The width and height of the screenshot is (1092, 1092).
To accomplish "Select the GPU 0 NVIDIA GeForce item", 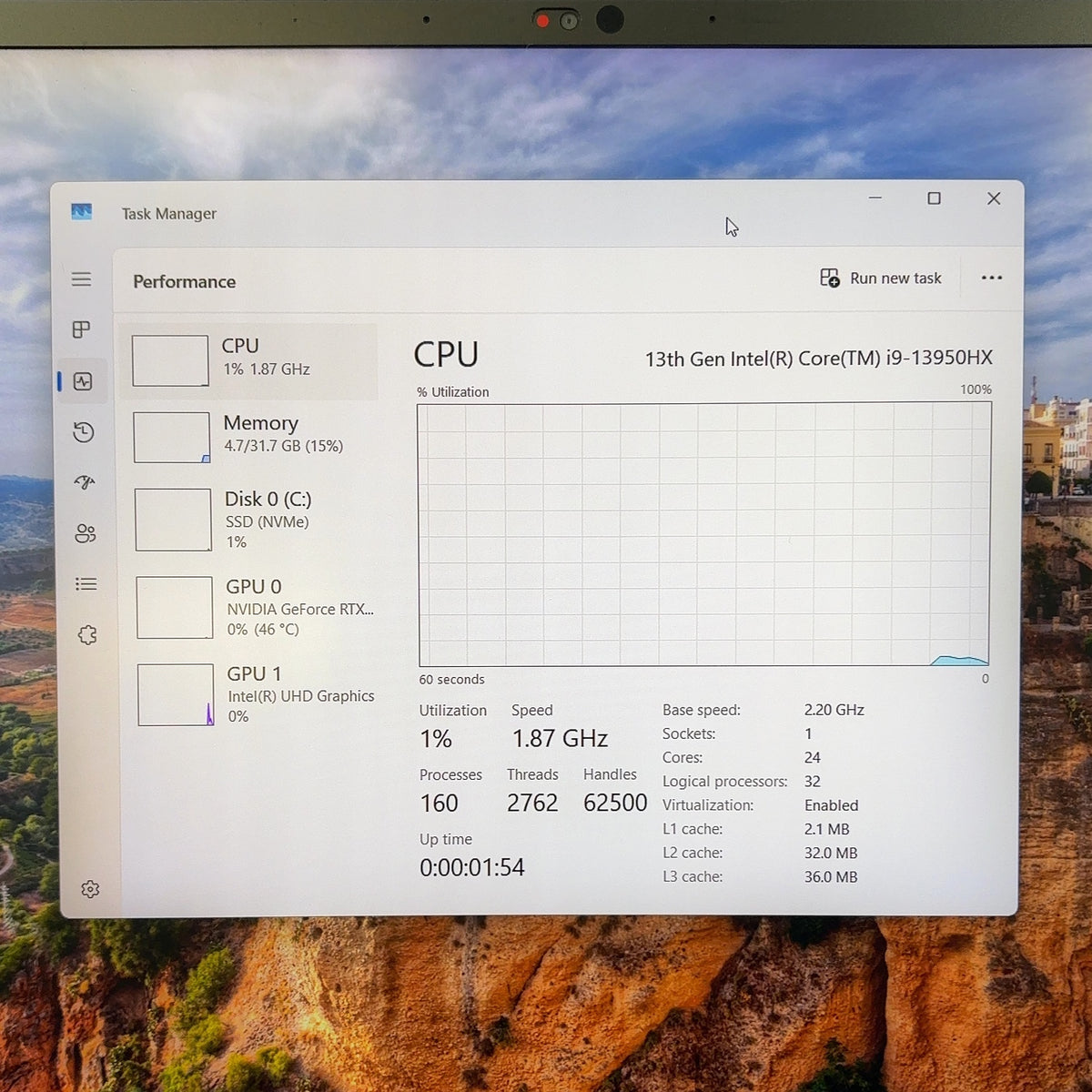I will (x=253, y=607).
